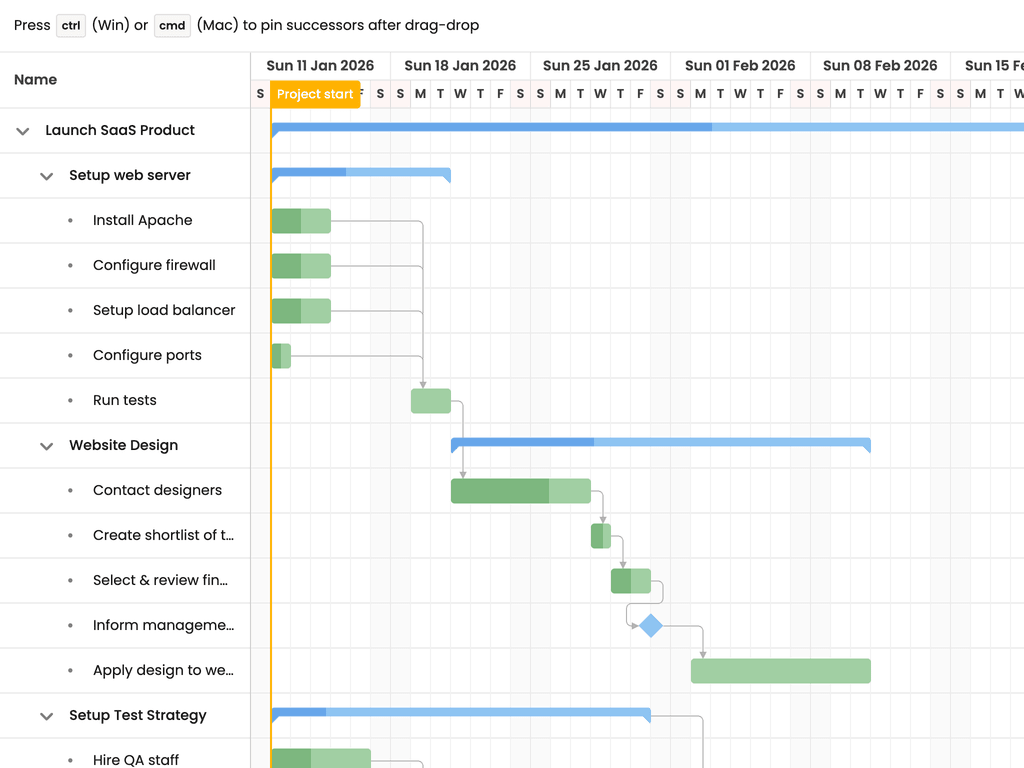Screen dimensions: 1024x768
Task: Click the Sun 11 Jan 2026 week header
Action: 321,66
